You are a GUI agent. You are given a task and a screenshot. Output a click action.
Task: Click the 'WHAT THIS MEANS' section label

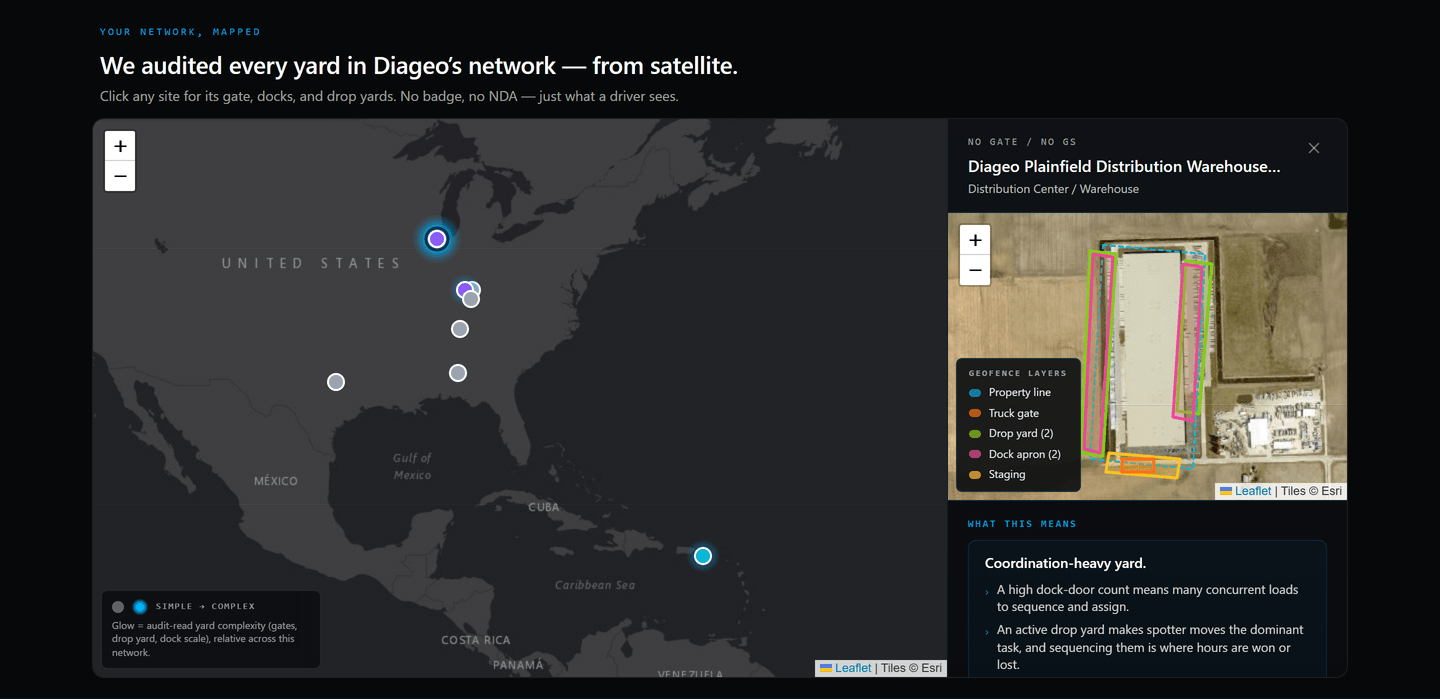click(x=1022, y=524)
